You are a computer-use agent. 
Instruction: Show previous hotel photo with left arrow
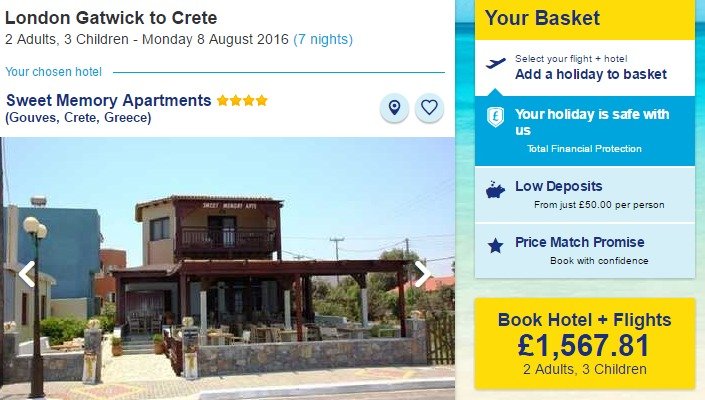point(27,274)
